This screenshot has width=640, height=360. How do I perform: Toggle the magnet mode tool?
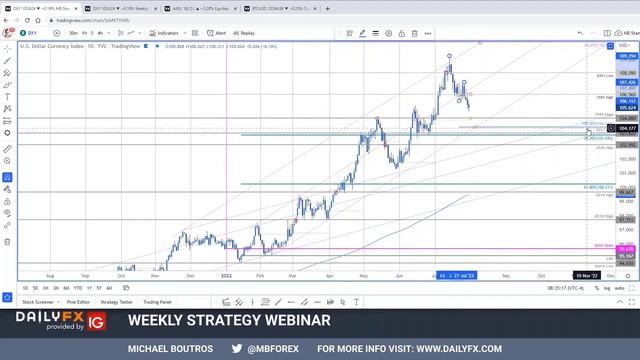click(7, 177)
